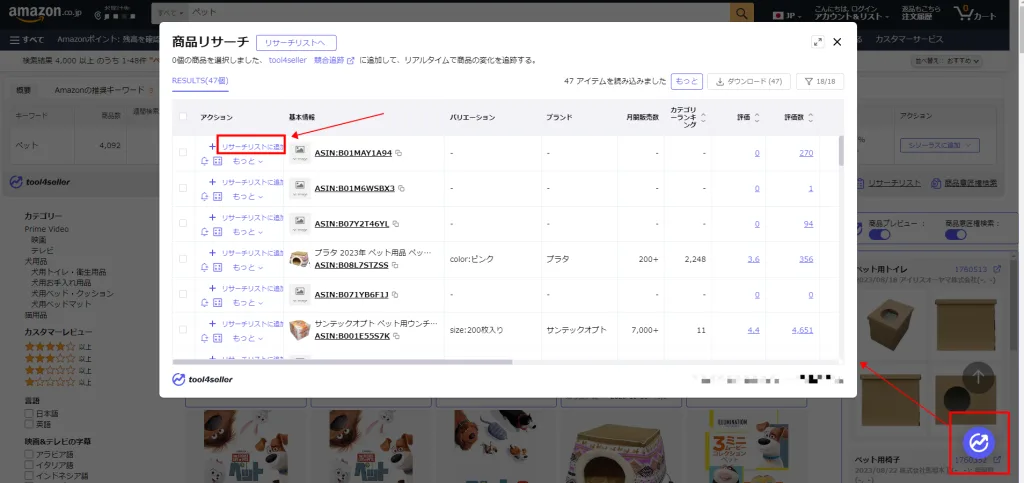Toggle the 商品プレビュー switch
Viewport: 1024px width, 483px height.
(x=880, y=234)
